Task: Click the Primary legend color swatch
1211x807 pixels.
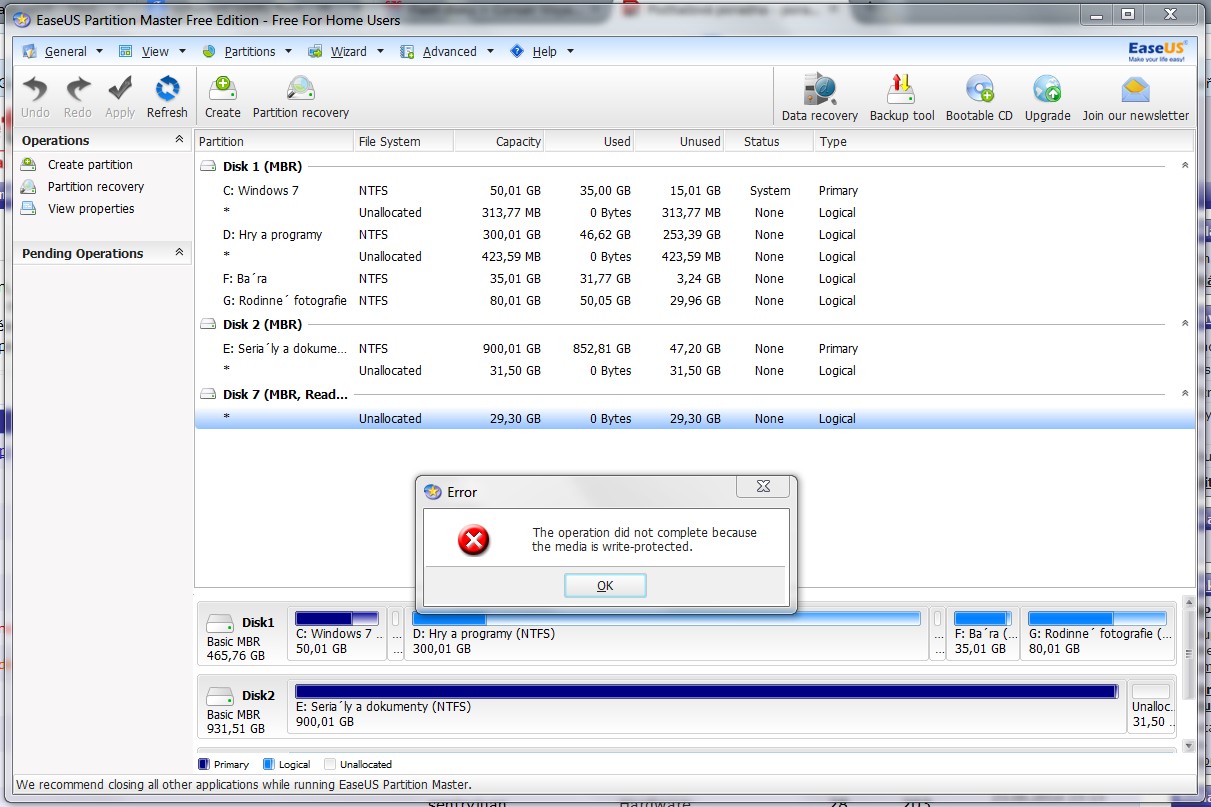Action: [204, 764]
